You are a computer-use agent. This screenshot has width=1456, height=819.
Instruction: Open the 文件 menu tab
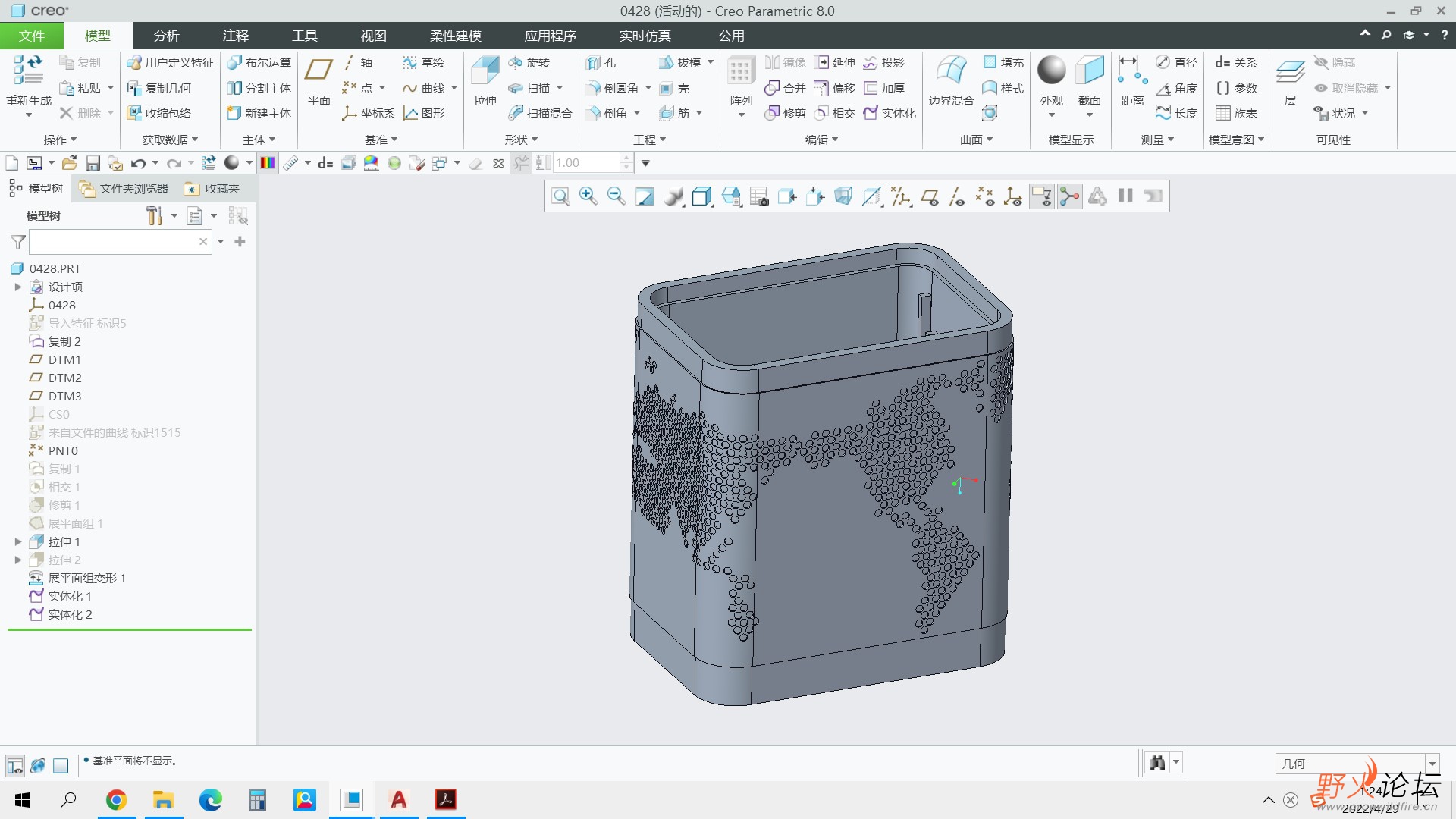tap(32, 36)
